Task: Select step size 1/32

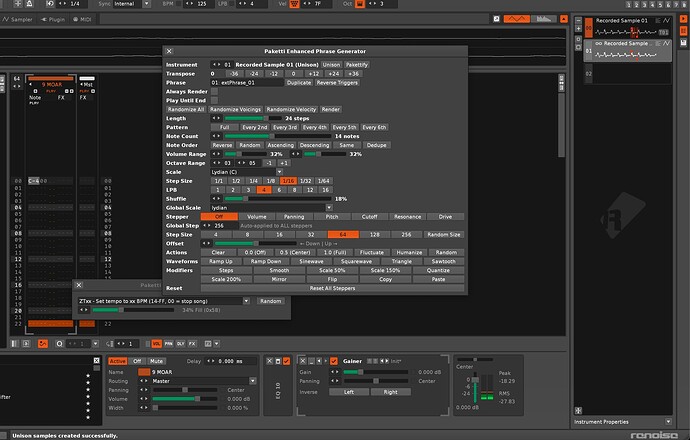Action: (x=305, y=181)
